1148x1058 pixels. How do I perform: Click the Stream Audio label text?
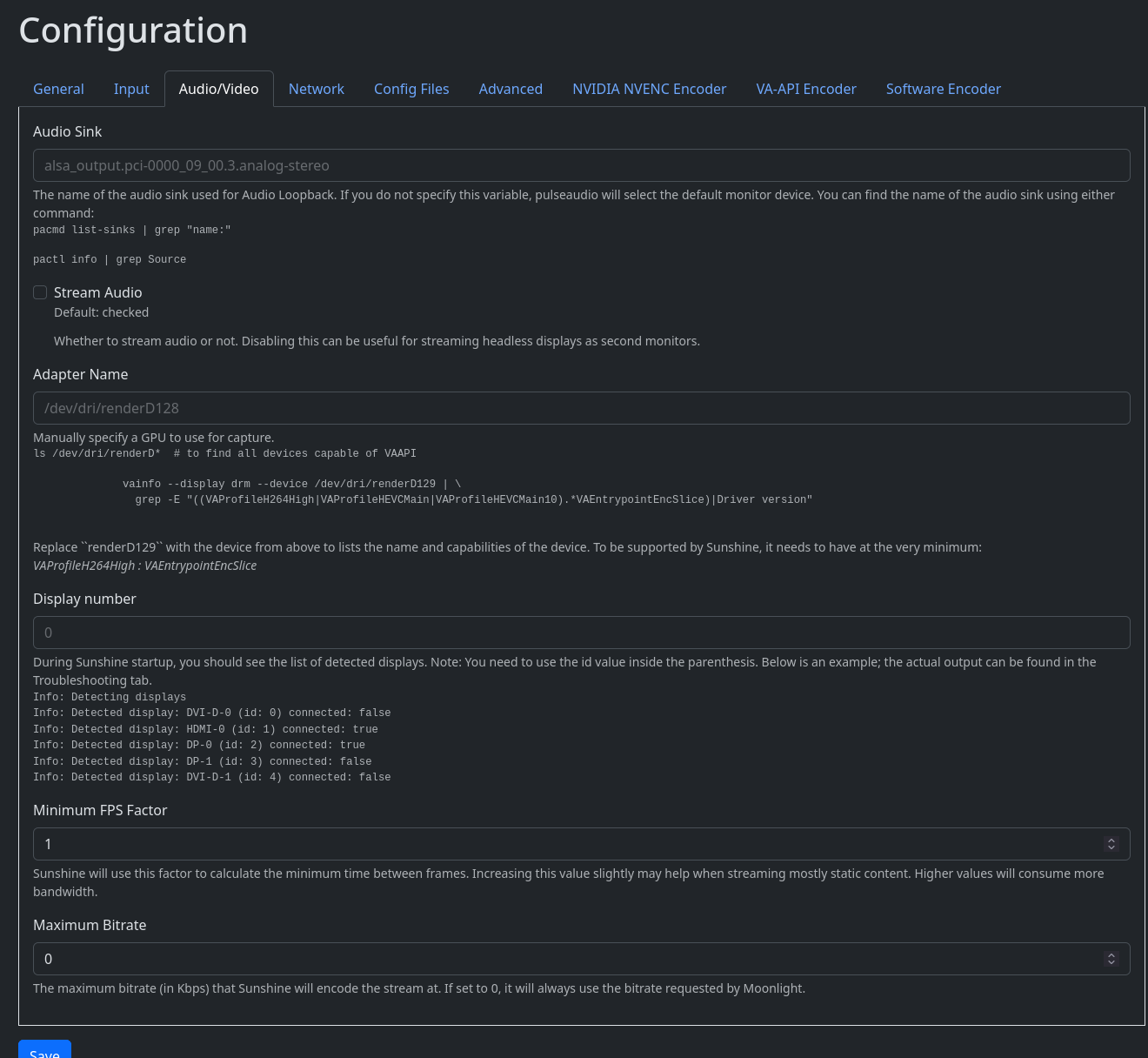coord(97,292)
